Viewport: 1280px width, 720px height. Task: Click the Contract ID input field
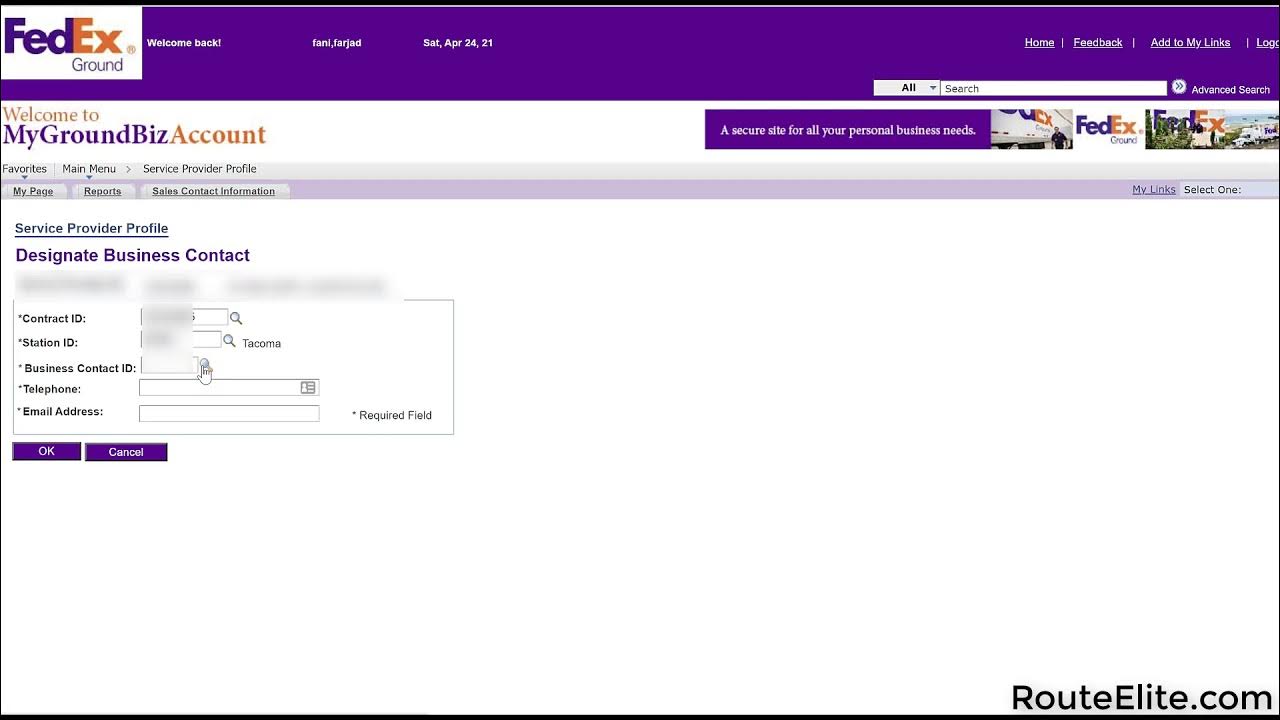tap(184, 318)
